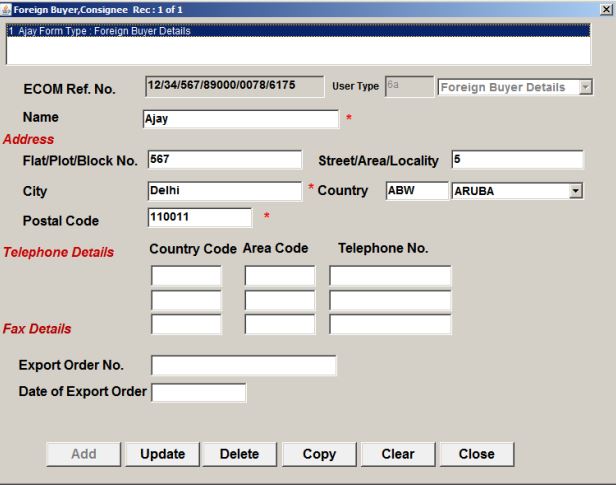The height and width of the screenshot is (485, 616).
Task: Click the Name input field
Action: click(241, 119)
